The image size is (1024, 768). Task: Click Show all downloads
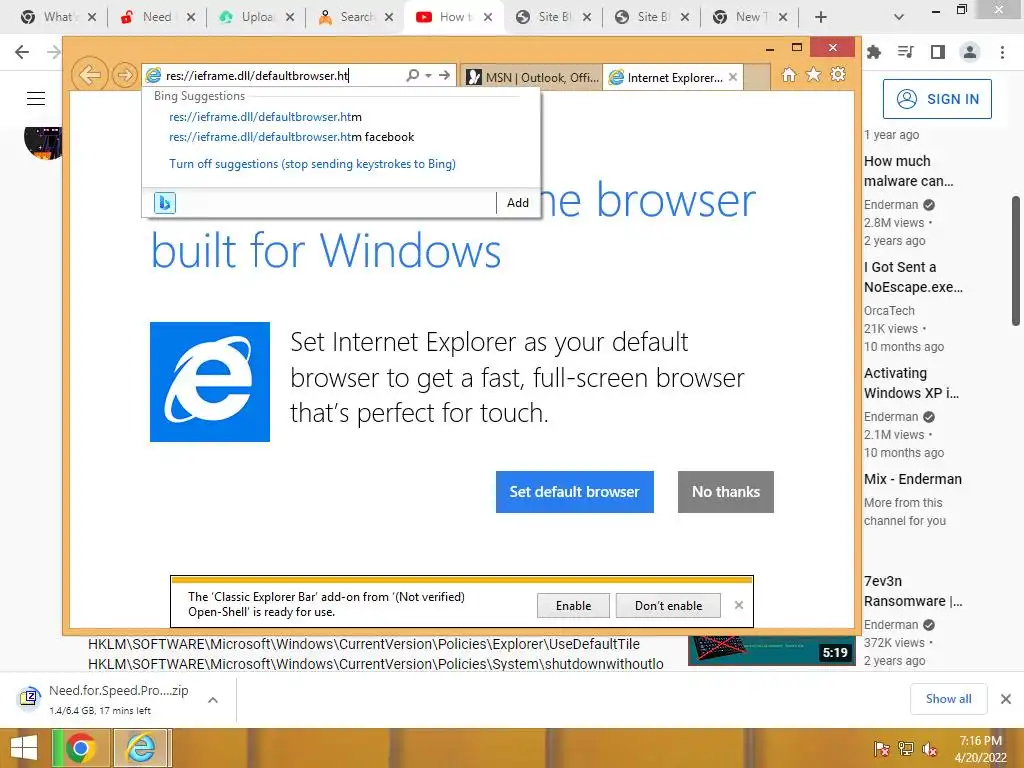pyautogui.click(x=948, y=699)
